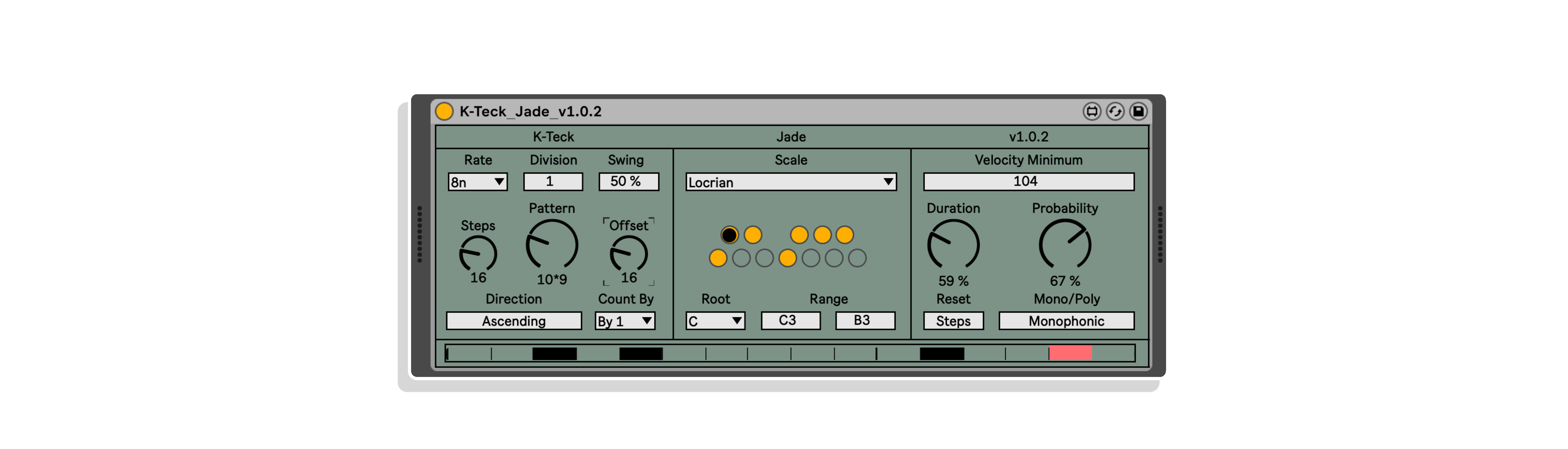
Task: Click the Offset knob
Action: (629, 254)
